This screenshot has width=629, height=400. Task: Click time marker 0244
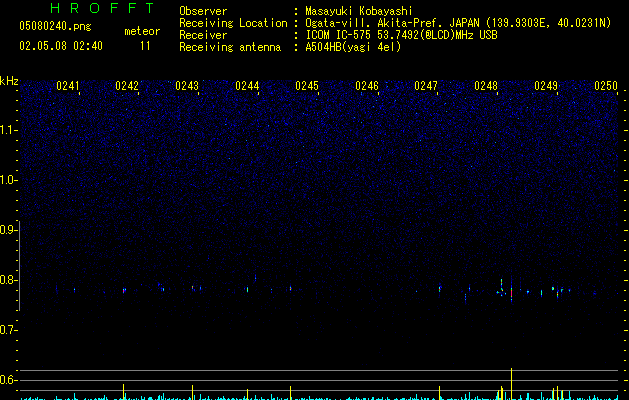point(247,86)
